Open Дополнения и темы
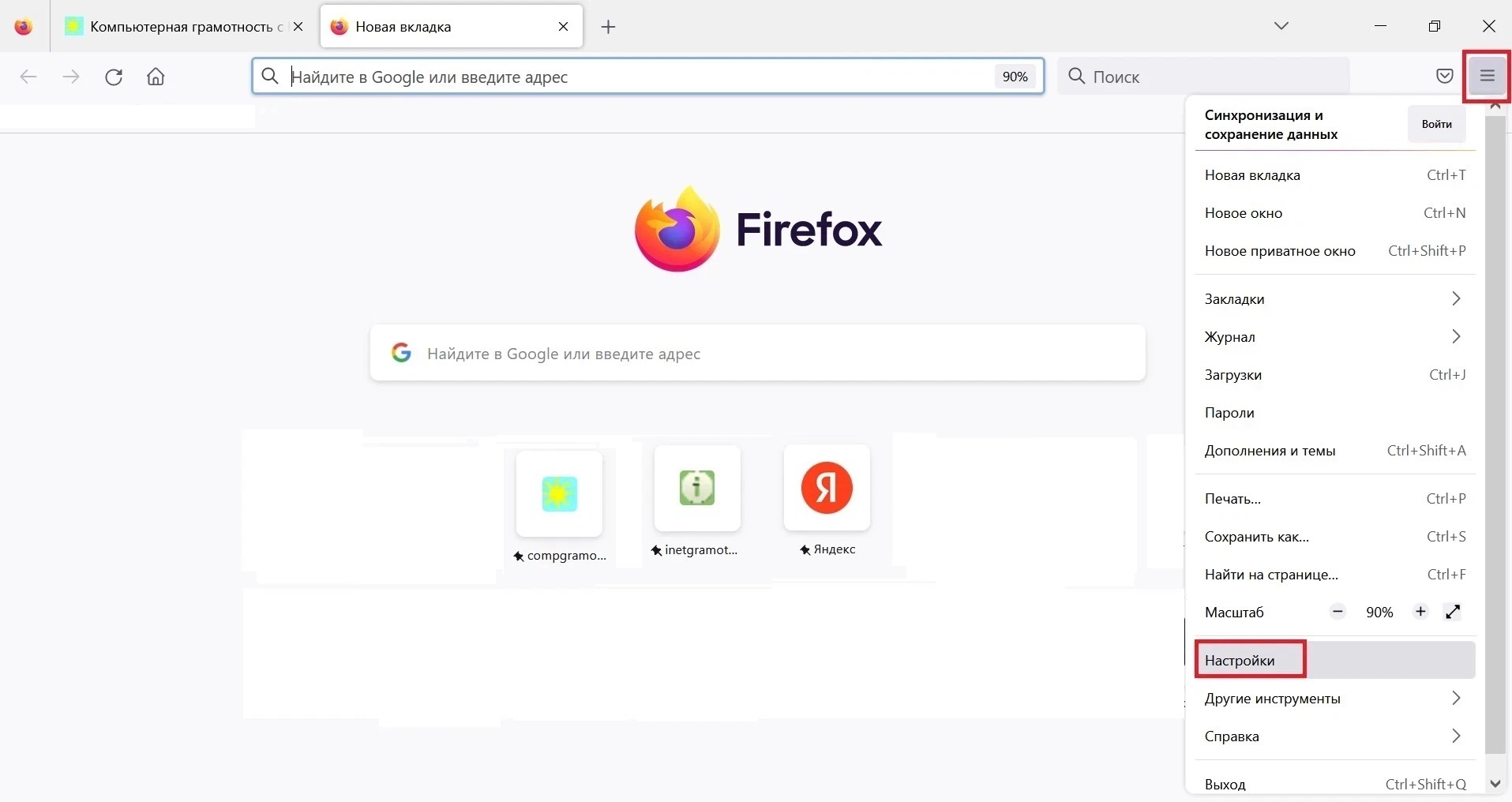The height and width of the screenshot is (802, 1512). [1335, 451]
